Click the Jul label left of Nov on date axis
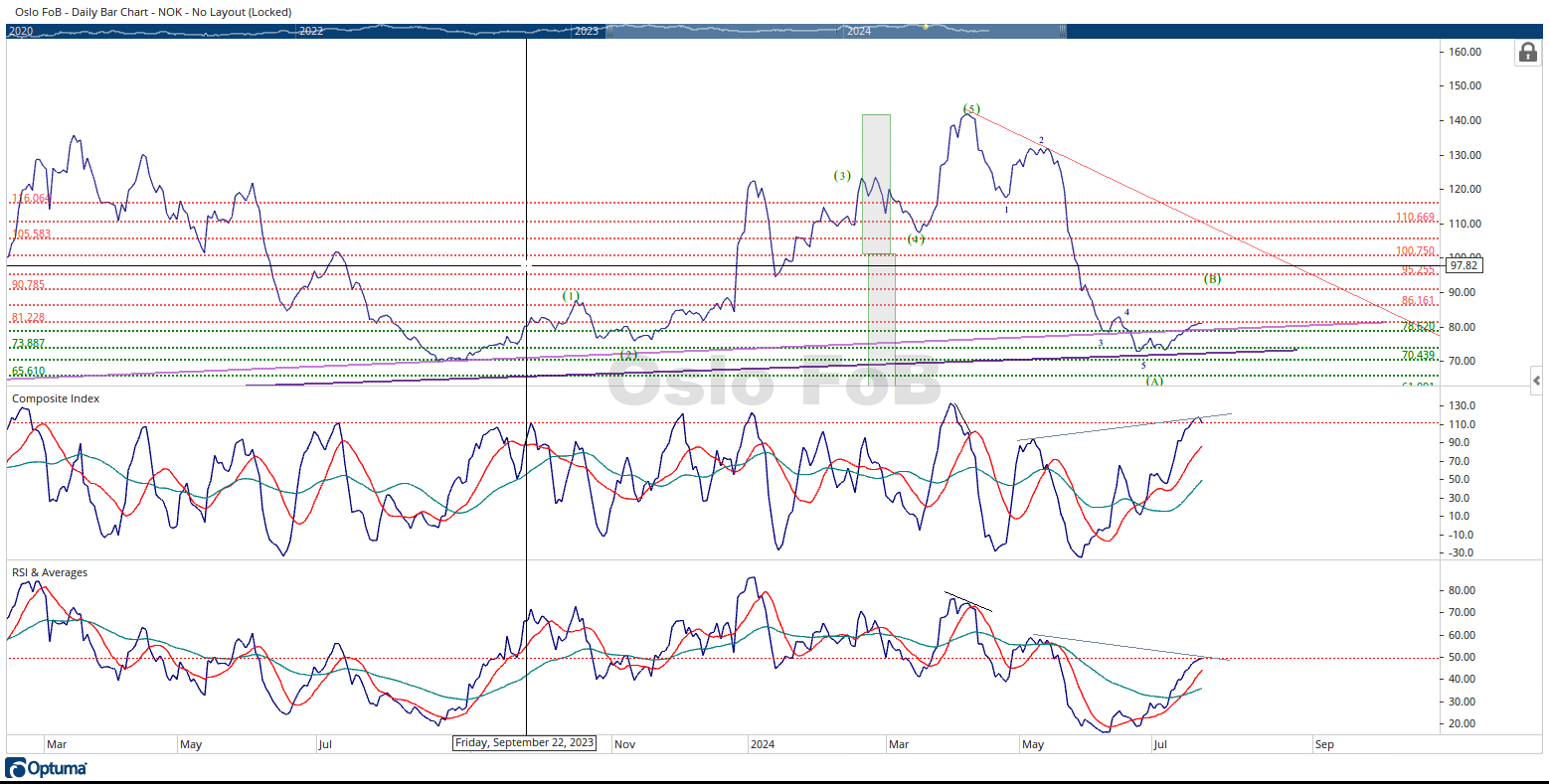Viewport: 1549px width, 784px height. (x=324, y=744)
